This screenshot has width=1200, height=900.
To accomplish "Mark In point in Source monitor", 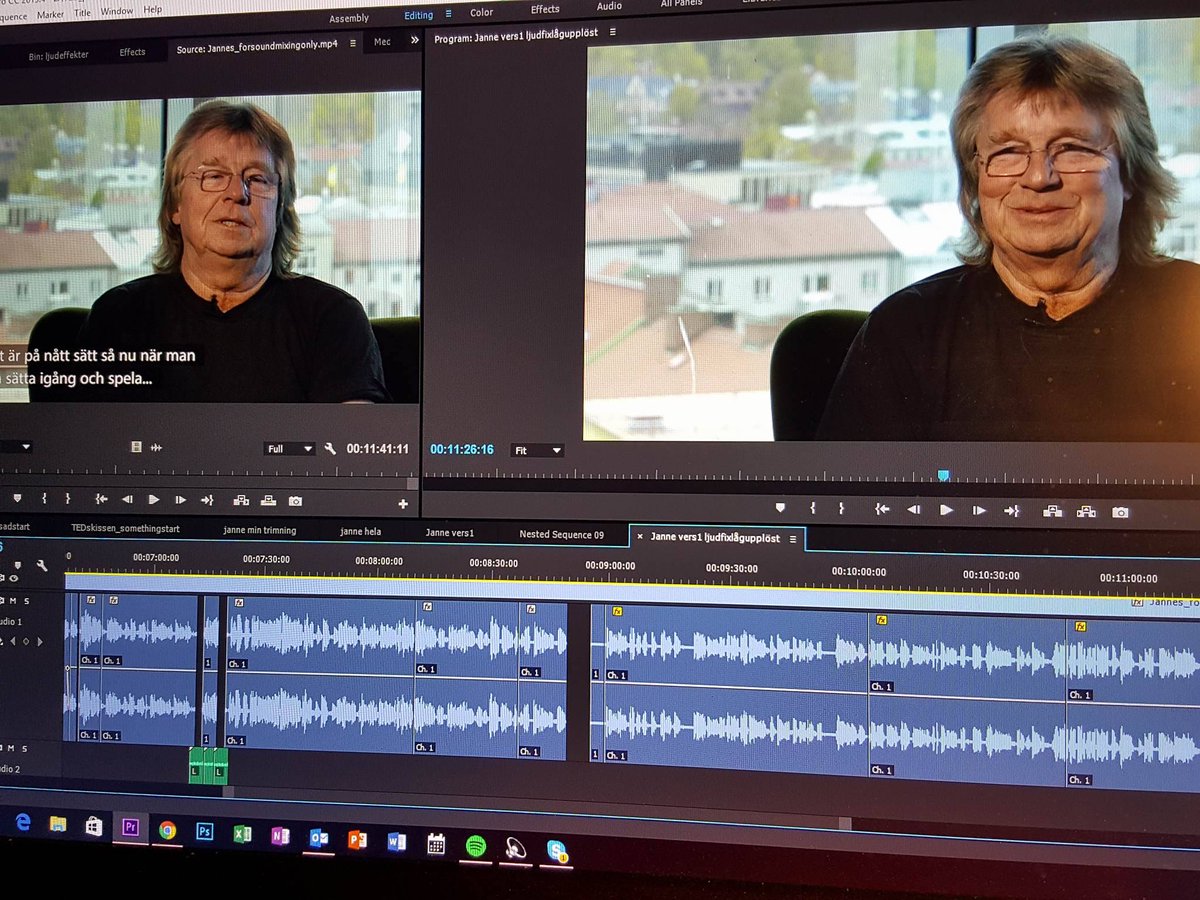I will coord(44,498).
